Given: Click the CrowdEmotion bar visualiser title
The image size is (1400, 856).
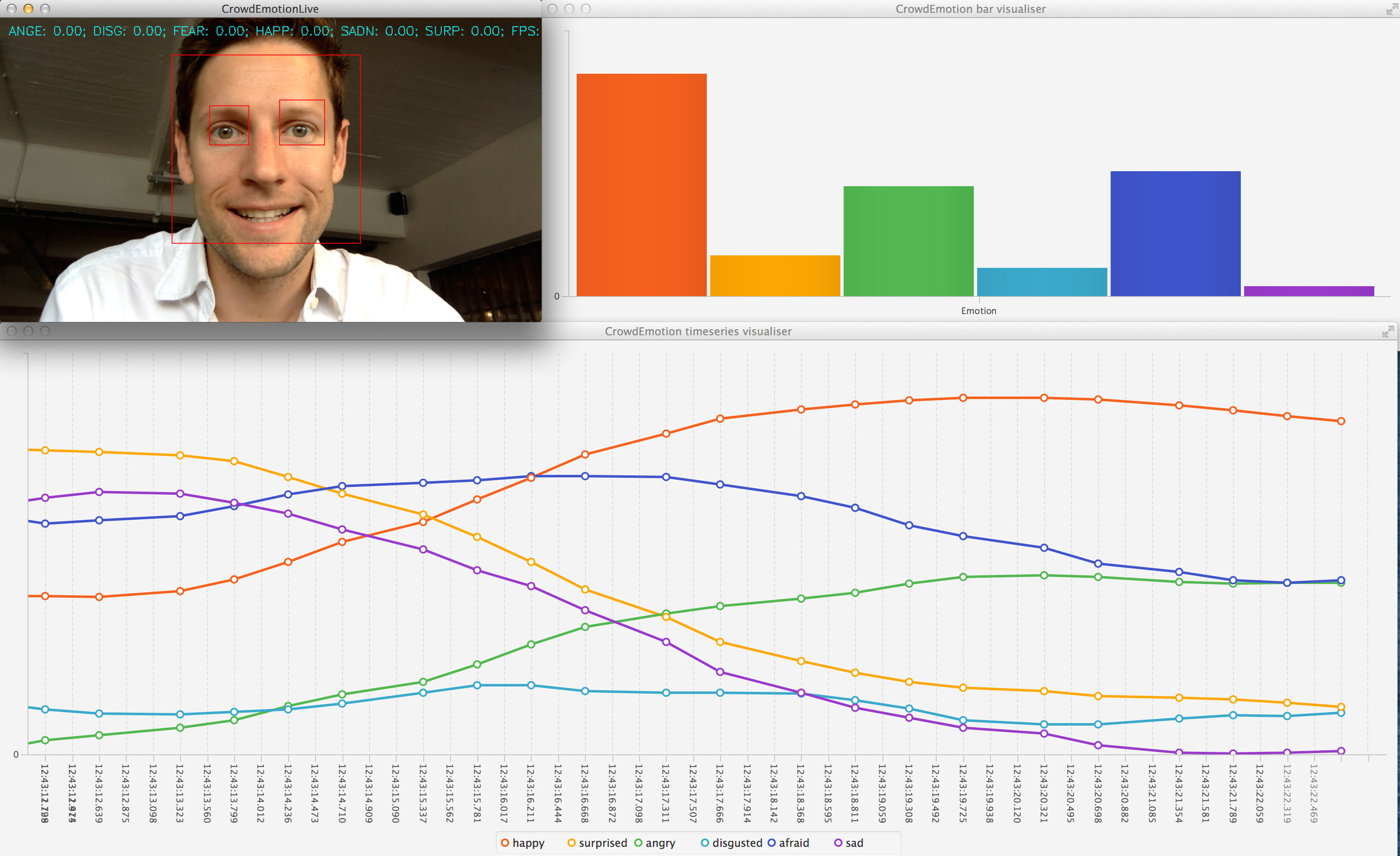Looking at the screenshot, I should point(970,8).
